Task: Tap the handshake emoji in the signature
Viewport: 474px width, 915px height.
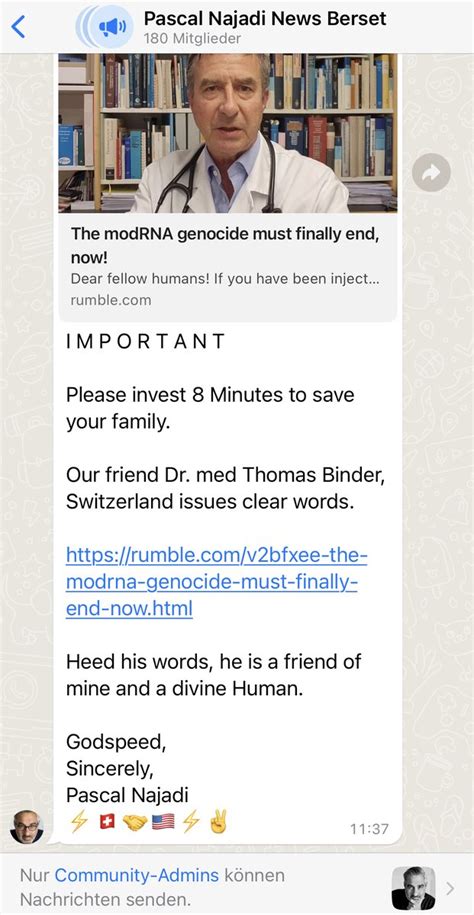Action: (x=135, y=822)
